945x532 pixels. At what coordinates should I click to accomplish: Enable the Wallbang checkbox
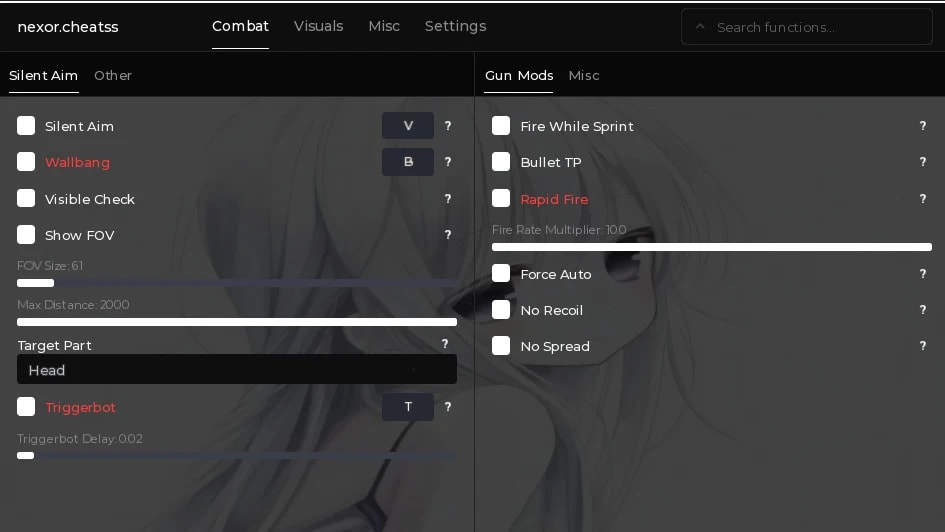click(x=26, y=161)
